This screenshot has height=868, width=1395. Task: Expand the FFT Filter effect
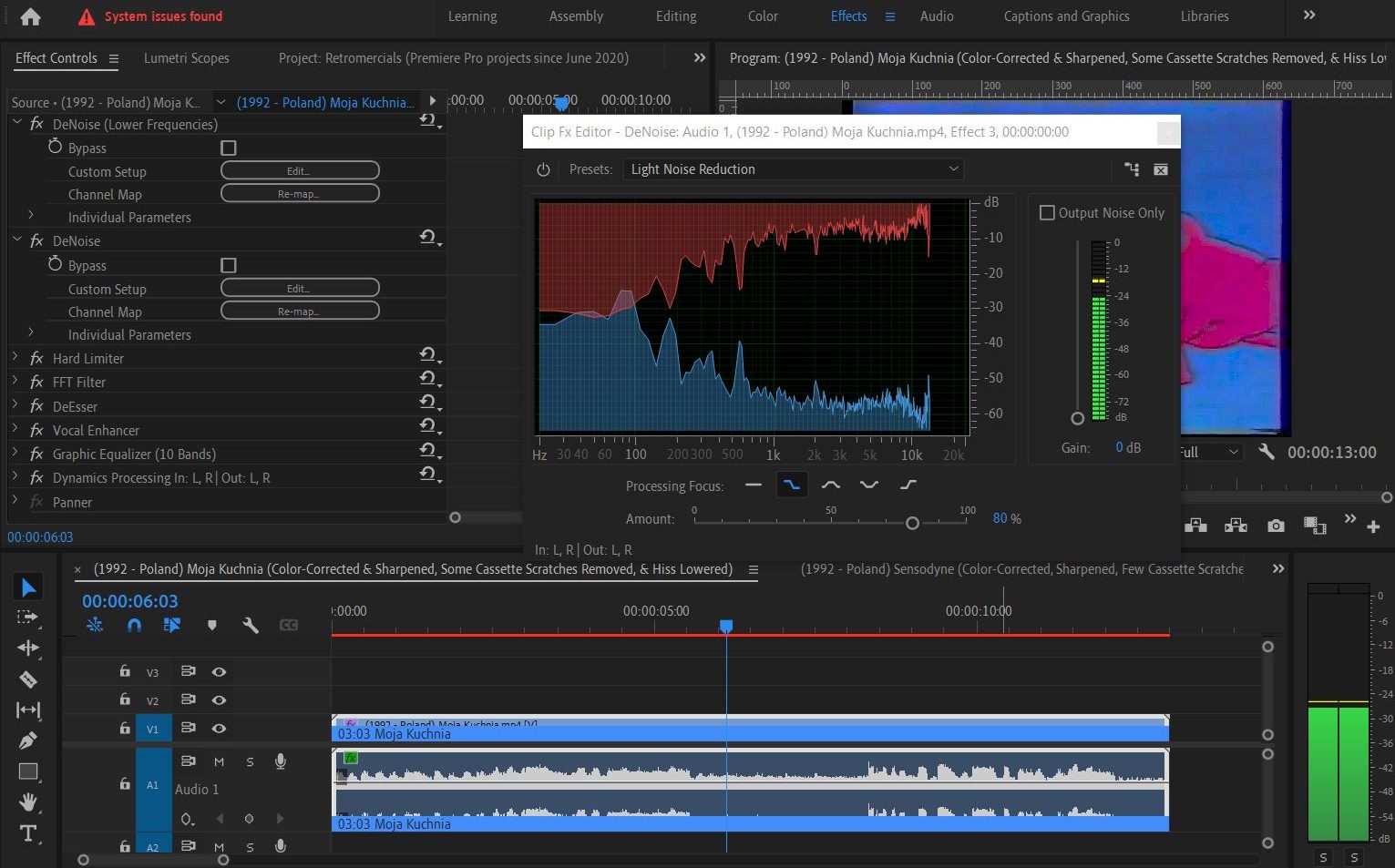click(x=15, y=381)
